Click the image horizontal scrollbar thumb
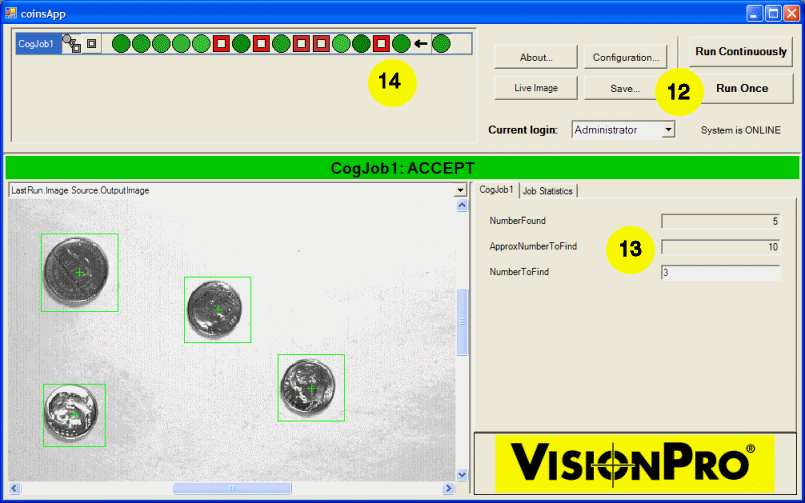The image size is (805, 503). [234, 488]
